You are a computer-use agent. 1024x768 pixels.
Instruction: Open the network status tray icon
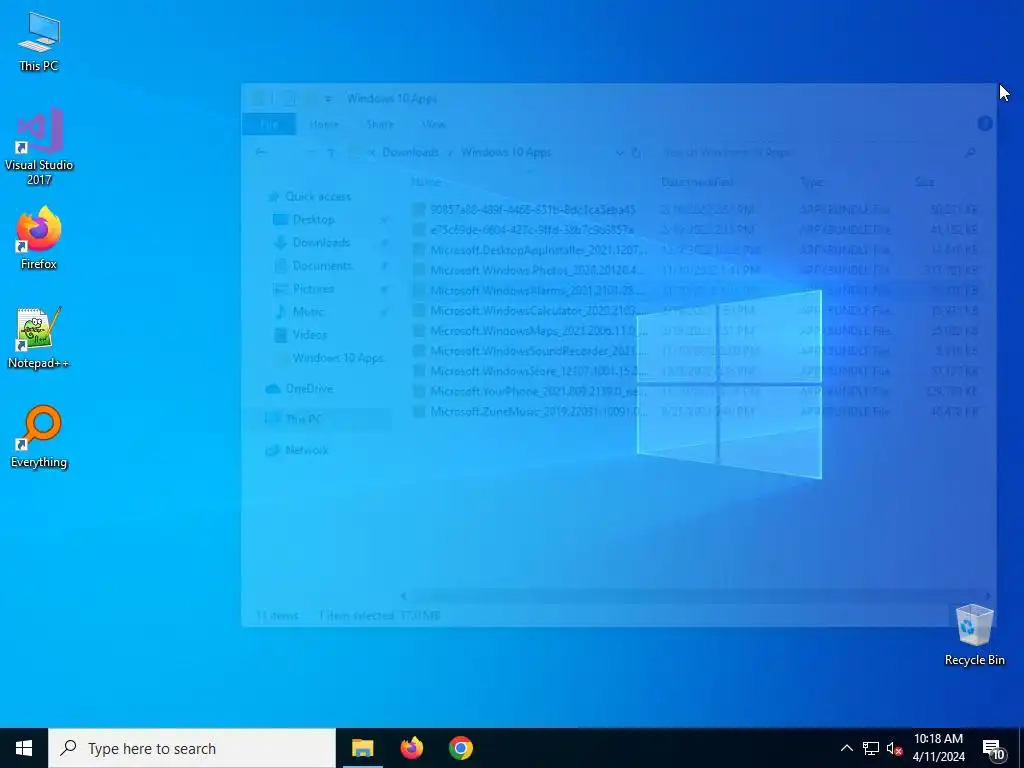click(x=871, y=748)
